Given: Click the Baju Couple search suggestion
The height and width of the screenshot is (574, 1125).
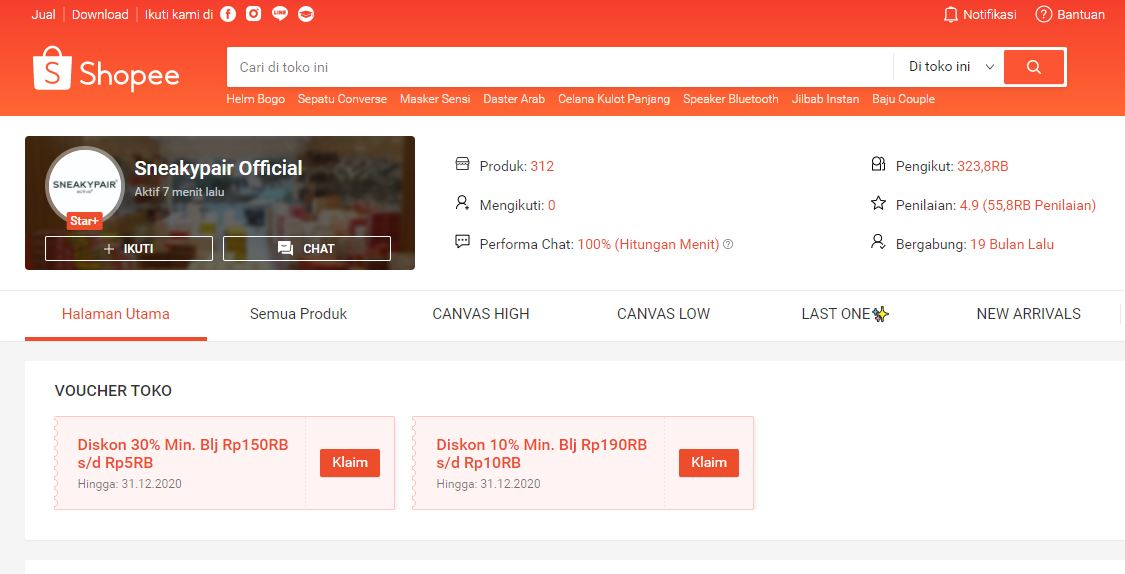Looking at the screenshot, I should [x=903, y=99].
